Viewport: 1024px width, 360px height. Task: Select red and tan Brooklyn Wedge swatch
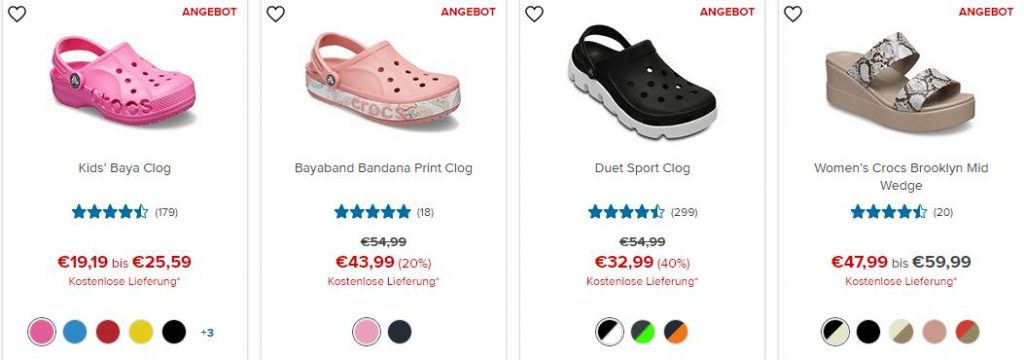[x=967, y=332]
